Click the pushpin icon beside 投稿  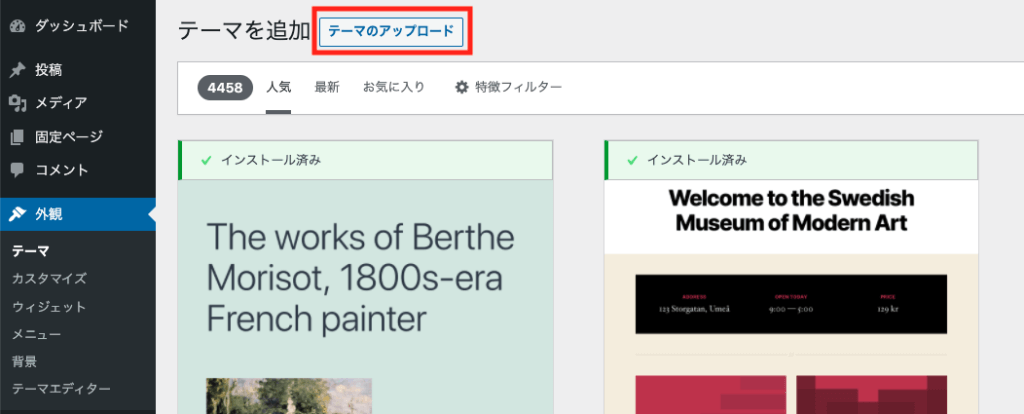coord(17,70)
